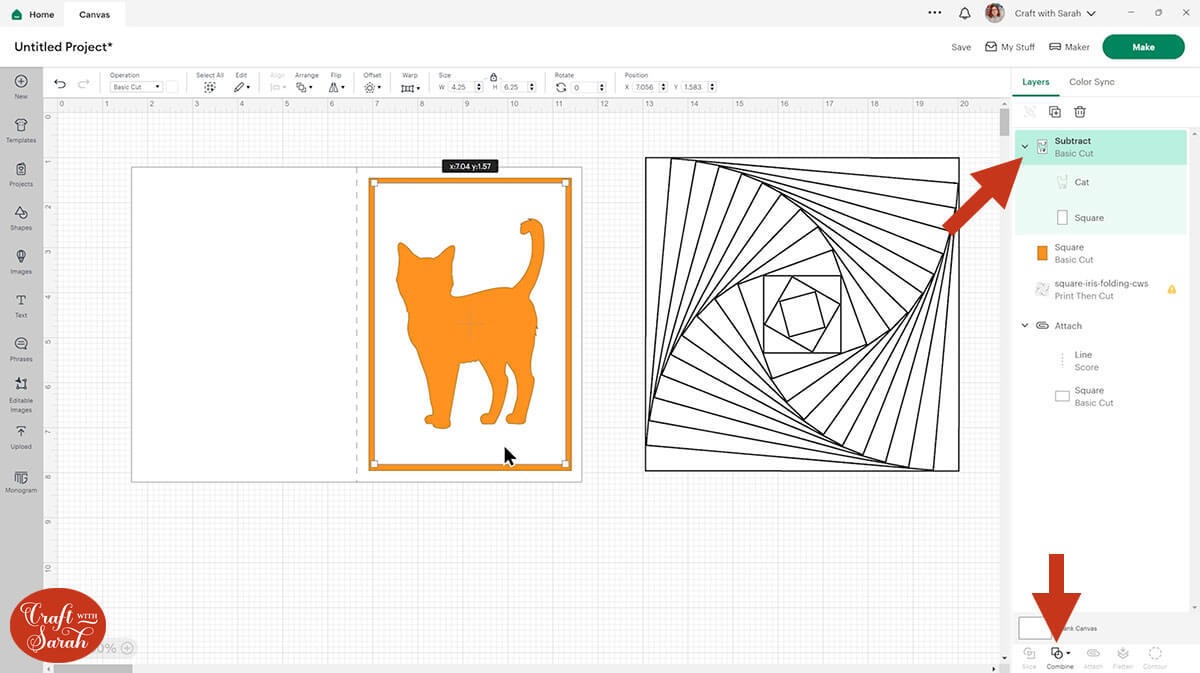This screenshot has width=1200, height=673.
Task: Select the Text tool
Action: 21,304
